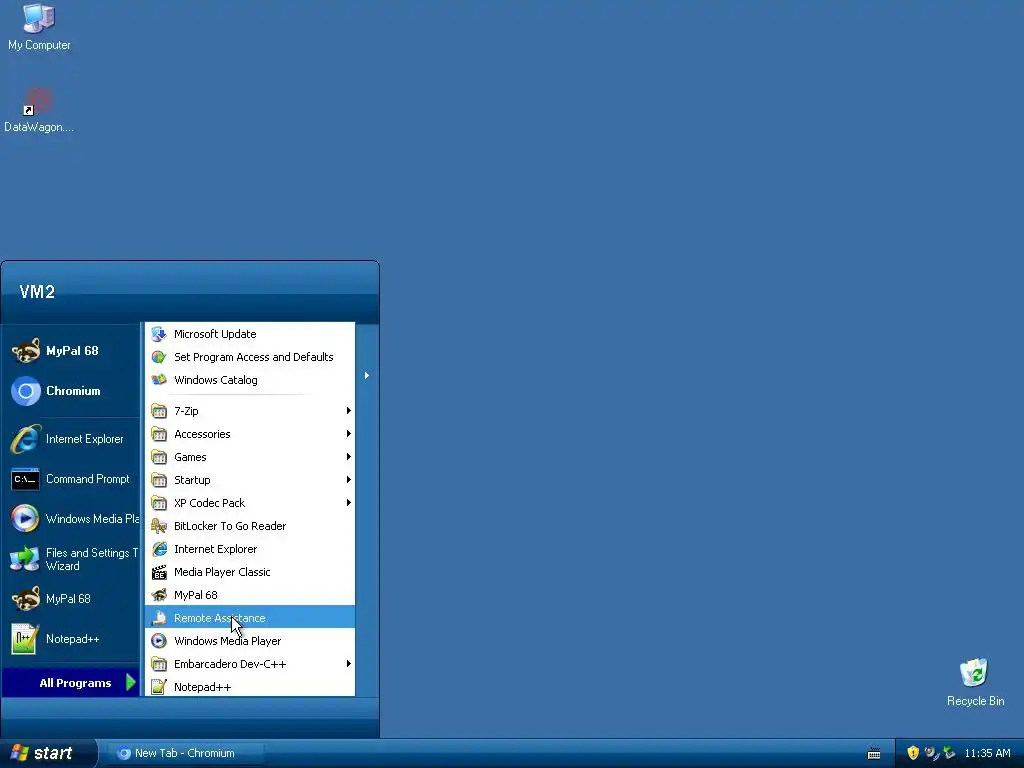
Task: Expand the Startup program folder
Action: (x=249, y=480)
